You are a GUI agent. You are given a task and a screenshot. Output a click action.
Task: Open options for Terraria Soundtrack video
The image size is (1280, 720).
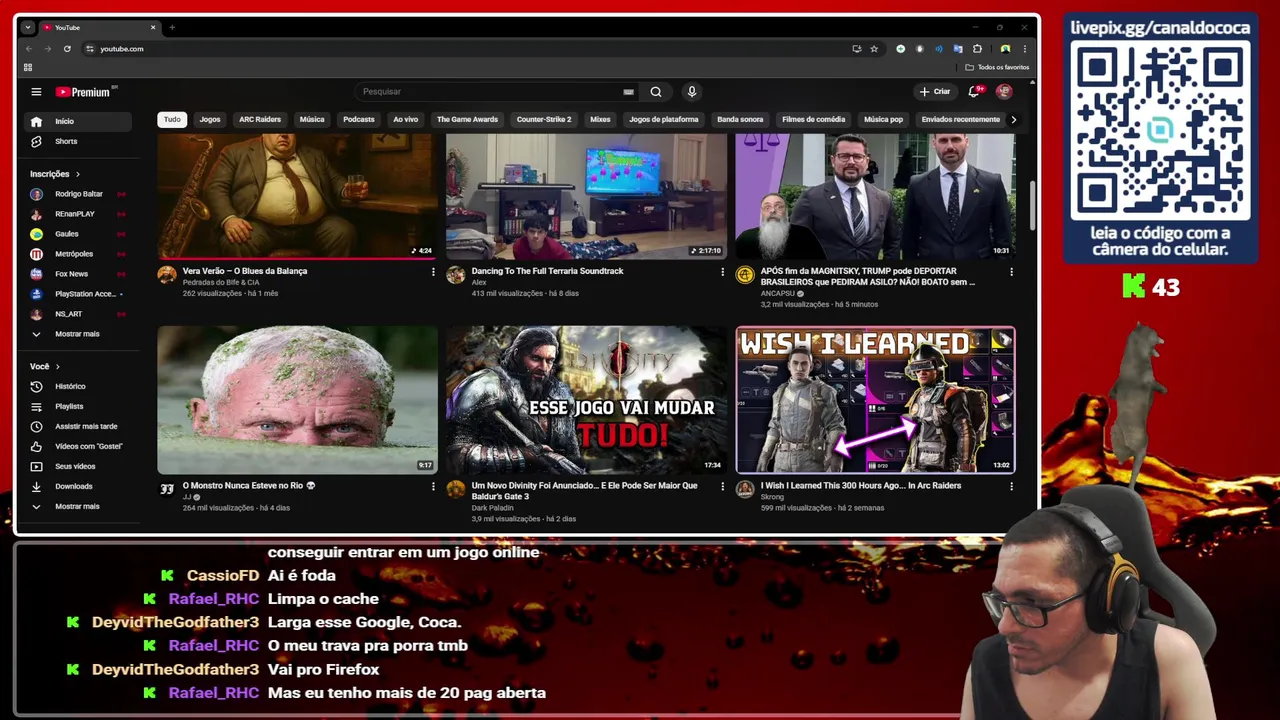pyautogui.click(x=722, y=272)
